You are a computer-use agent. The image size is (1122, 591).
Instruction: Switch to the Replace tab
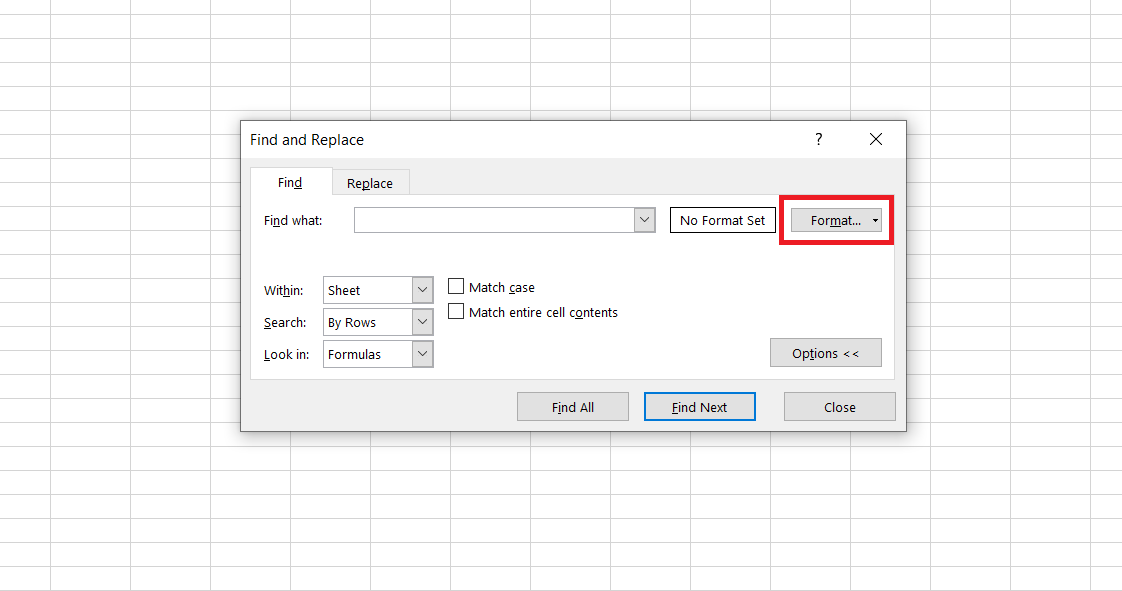coord(370,183)
